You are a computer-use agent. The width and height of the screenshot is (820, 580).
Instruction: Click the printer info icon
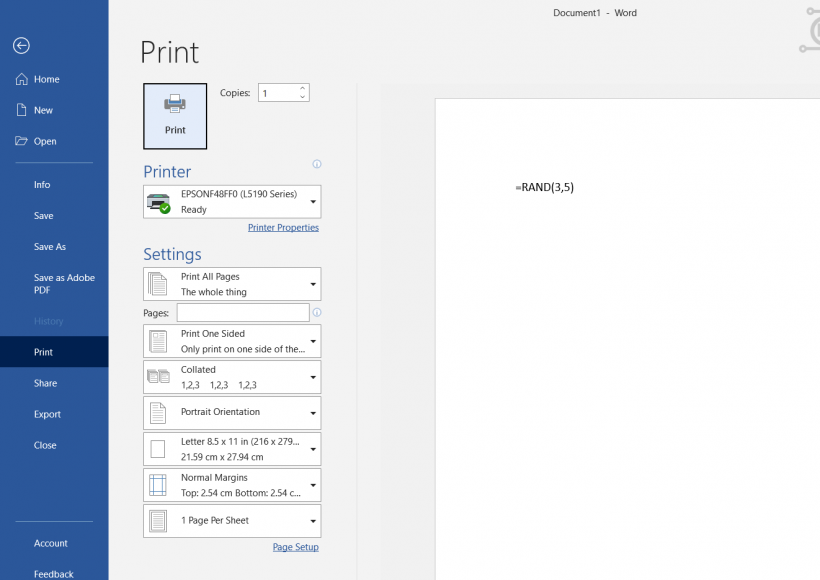(x=317, y=164)
